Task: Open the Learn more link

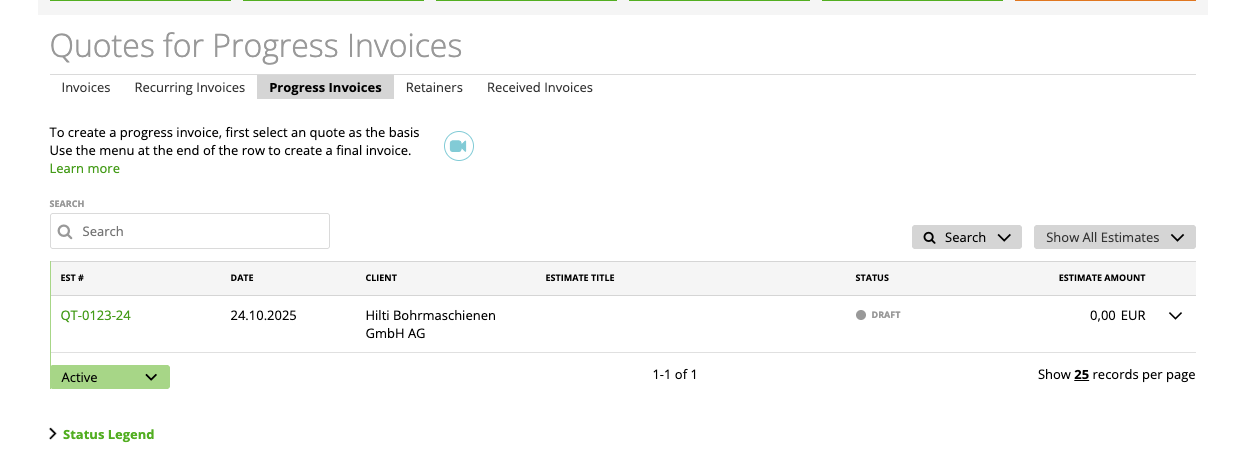Action: 85,168
